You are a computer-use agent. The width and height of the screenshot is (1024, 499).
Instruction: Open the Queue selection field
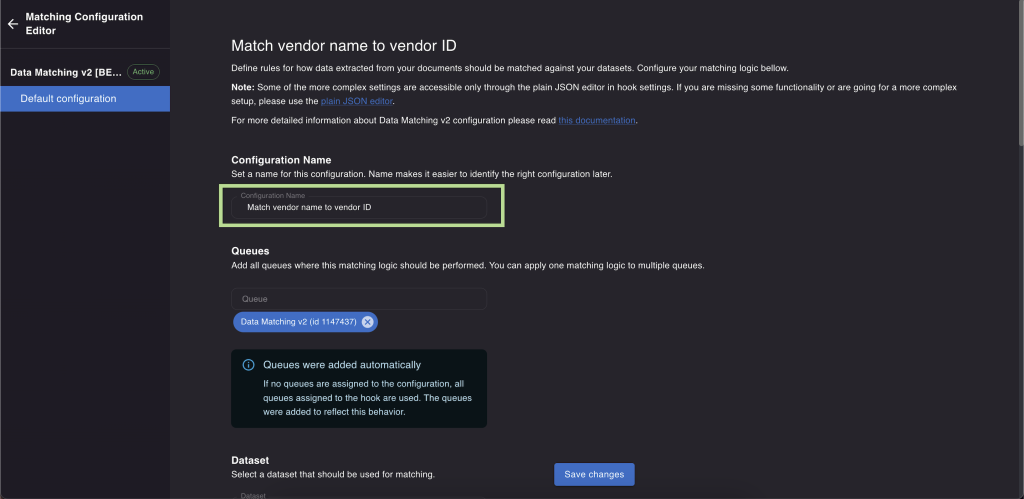[x=359, y=298]
